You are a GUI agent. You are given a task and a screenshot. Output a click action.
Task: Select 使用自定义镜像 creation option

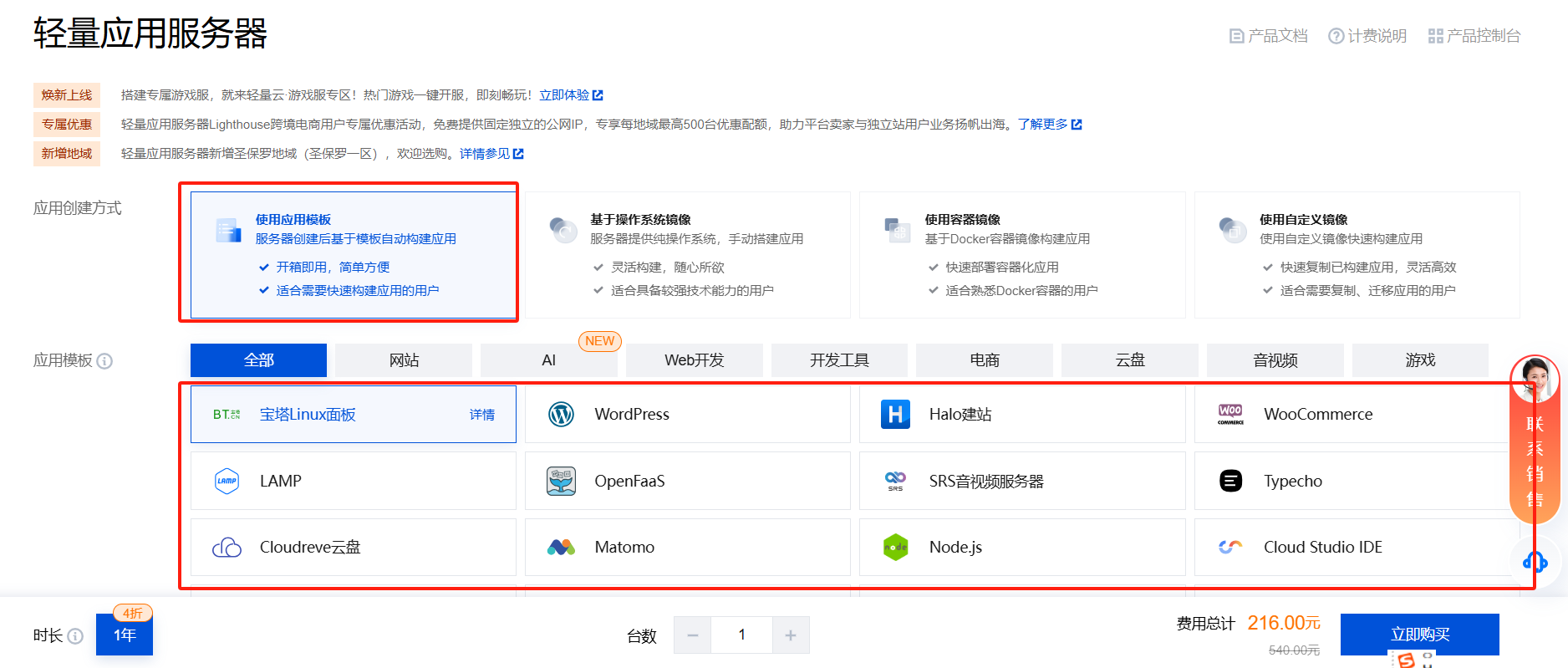click(x=1357, y=255)
